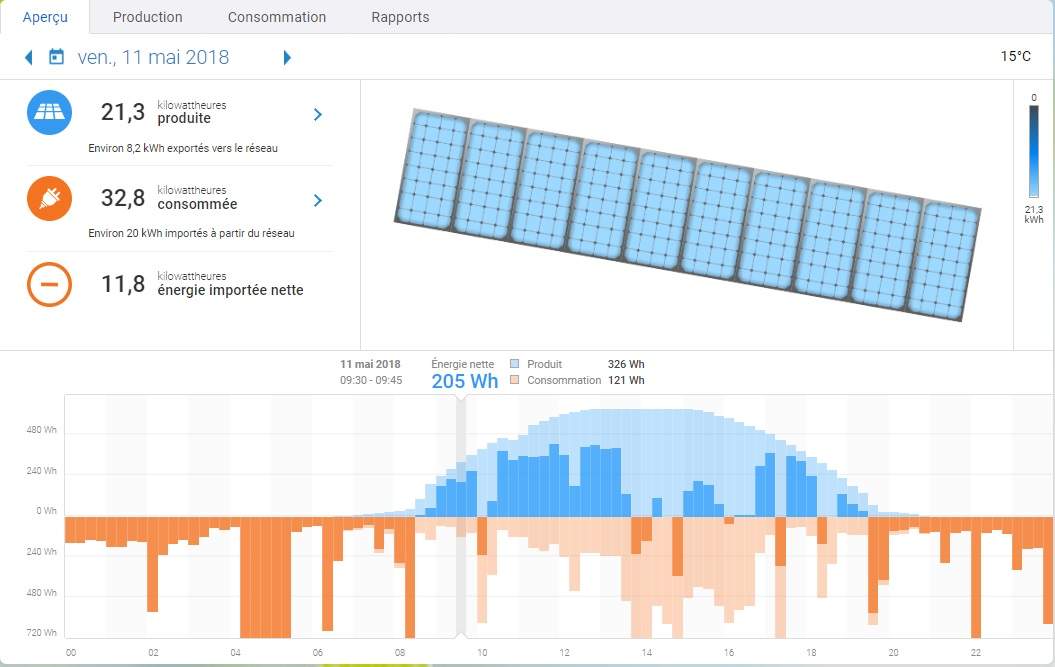Screen dimensions: 1055x667
Task: Advance to next day with right arrow
Action: point(287,57)
